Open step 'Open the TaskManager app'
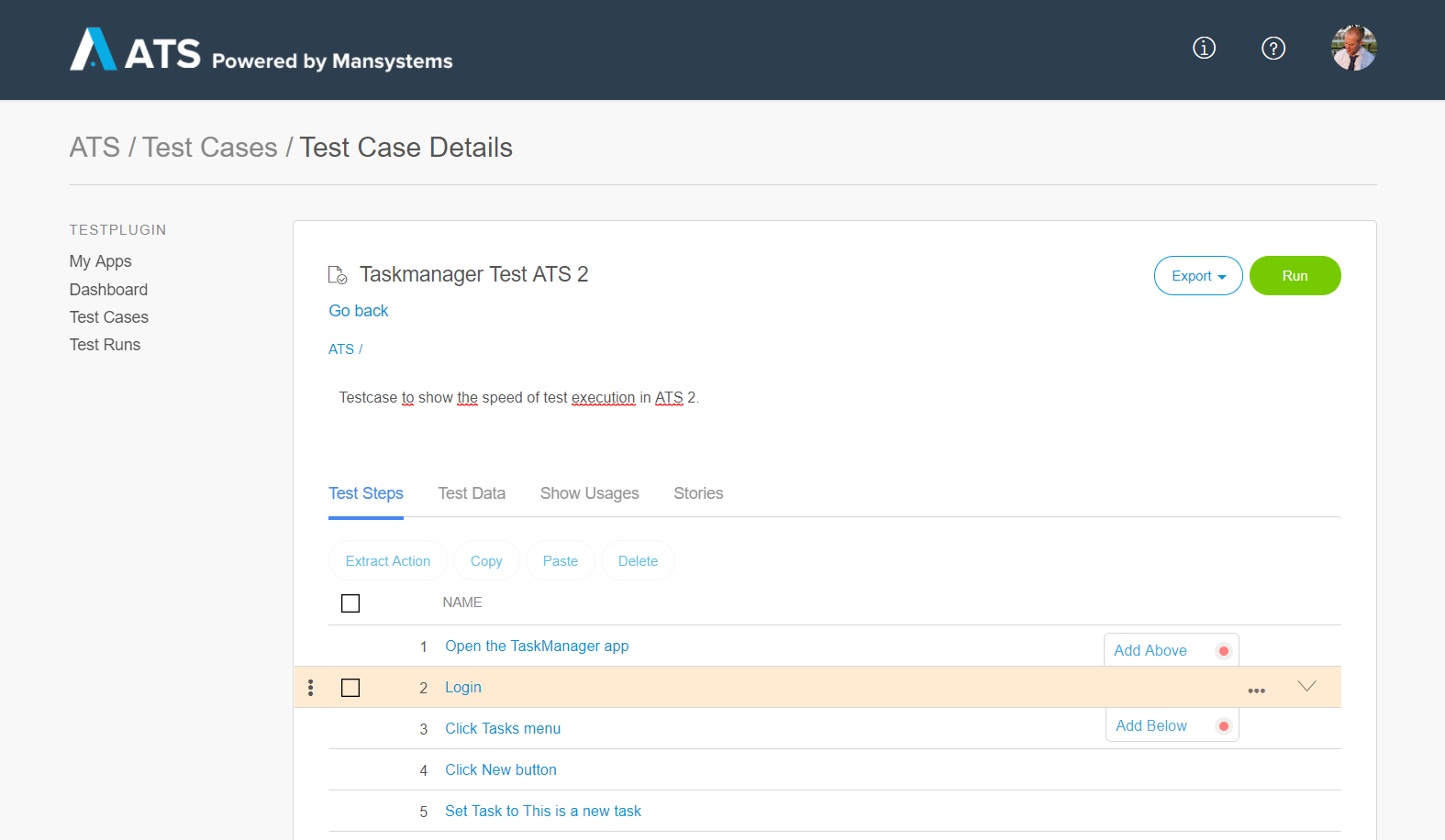 (537, 646)
